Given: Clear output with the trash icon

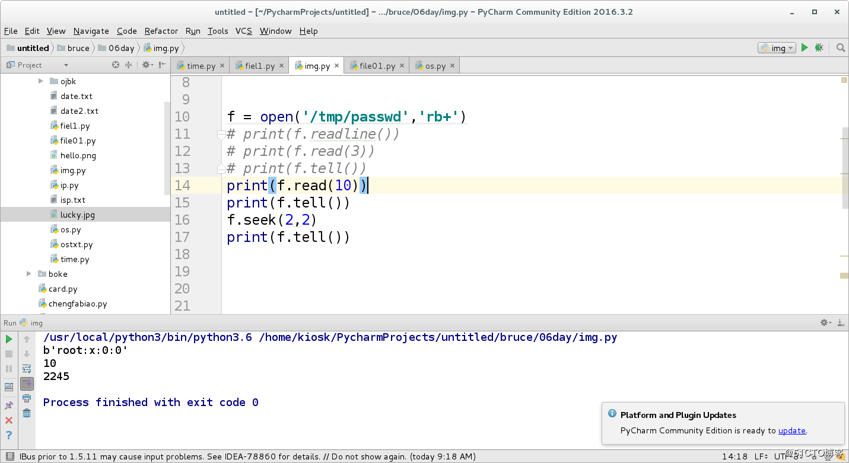Looking at the screenshot, I should [27, 413].
